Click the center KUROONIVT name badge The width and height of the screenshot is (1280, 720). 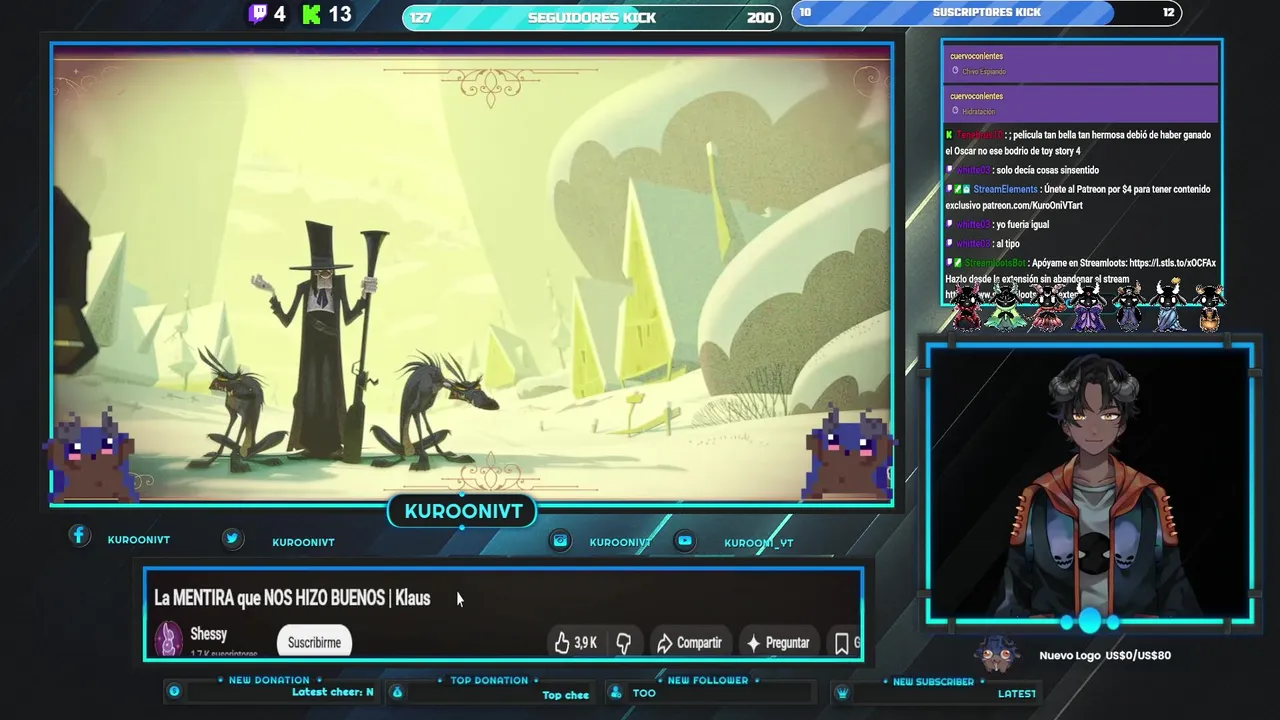pos(463,511)
